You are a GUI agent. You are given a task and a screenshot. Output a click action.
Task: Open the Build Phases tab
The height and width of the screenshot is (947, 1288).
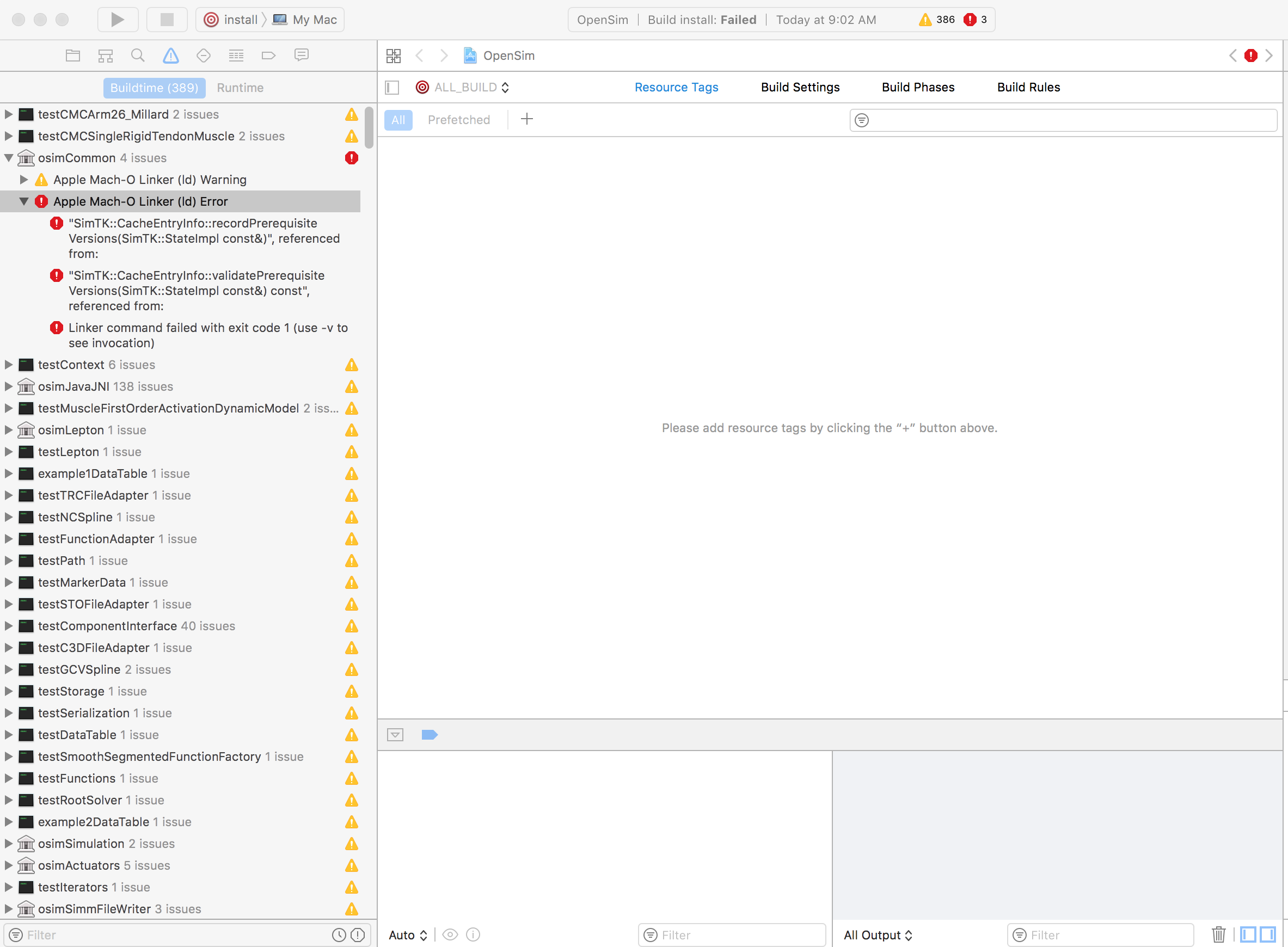coord(918,87)
